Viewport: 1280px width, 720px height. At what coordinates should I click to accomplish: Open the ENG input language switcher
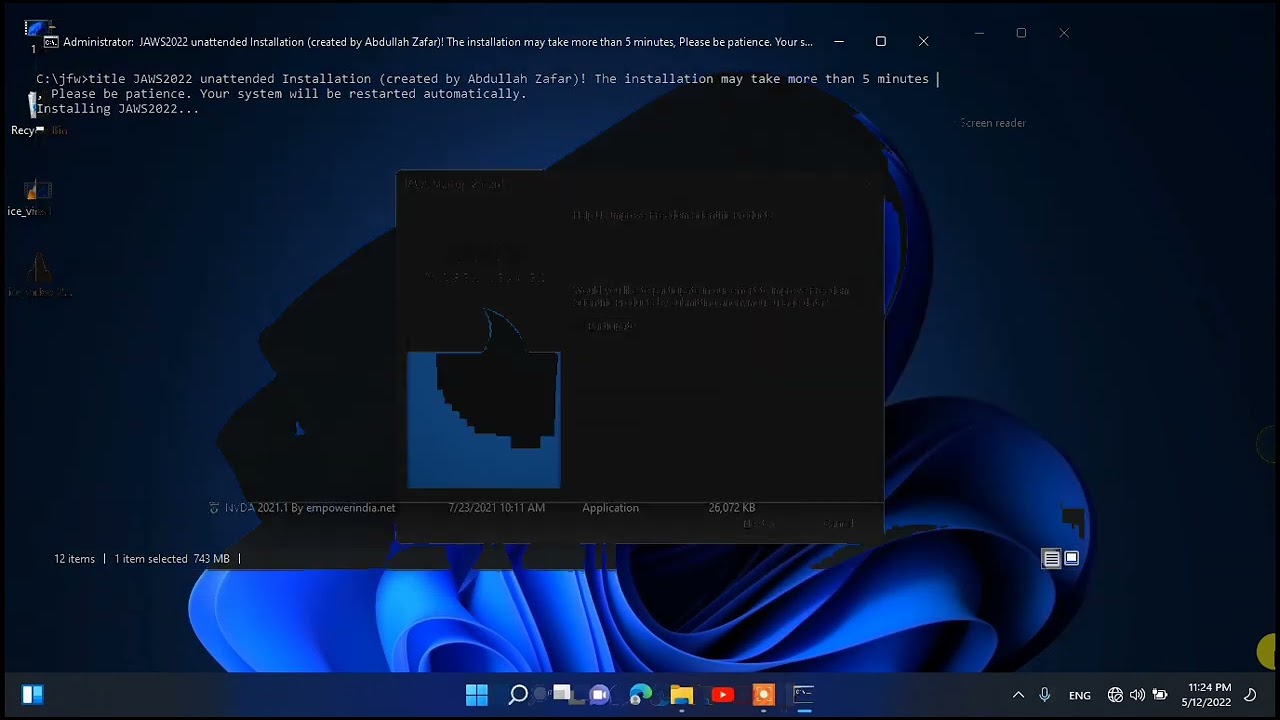[1080, 695]
